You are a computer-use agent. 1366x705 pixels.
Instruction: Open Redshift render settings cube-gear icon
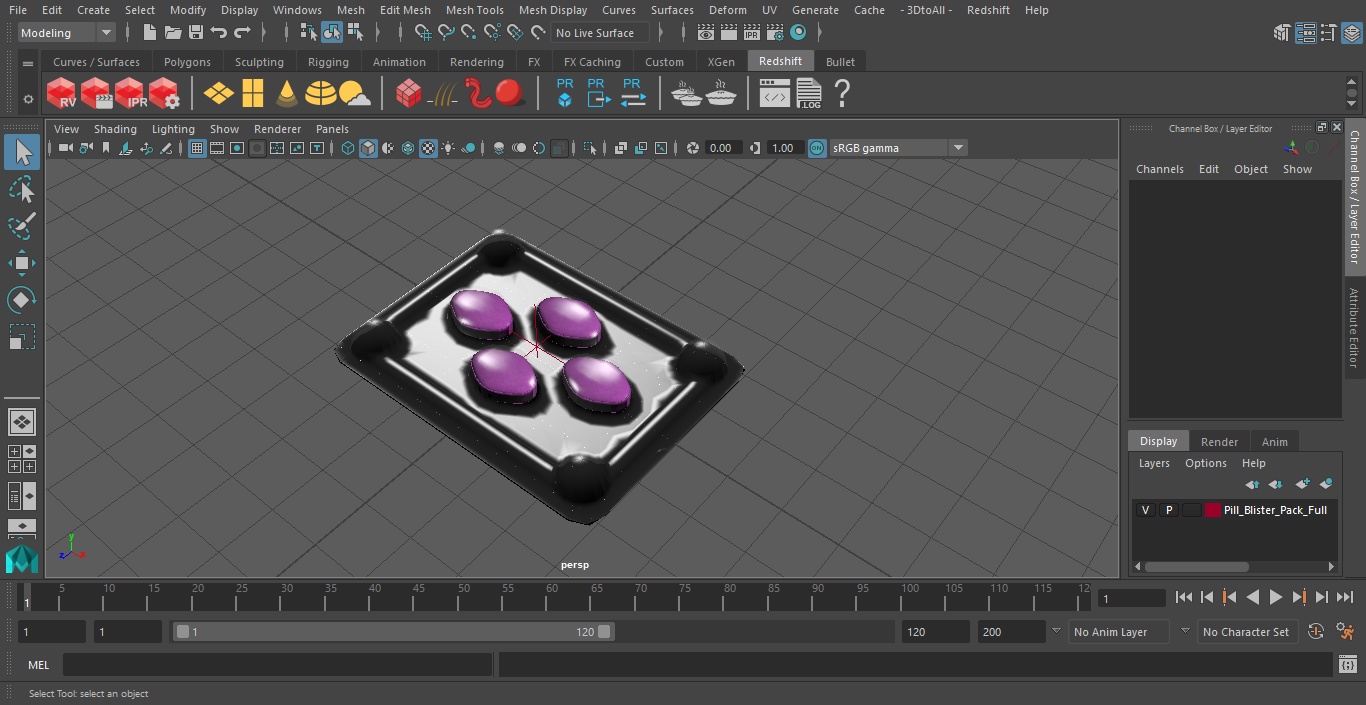point(164,93)
